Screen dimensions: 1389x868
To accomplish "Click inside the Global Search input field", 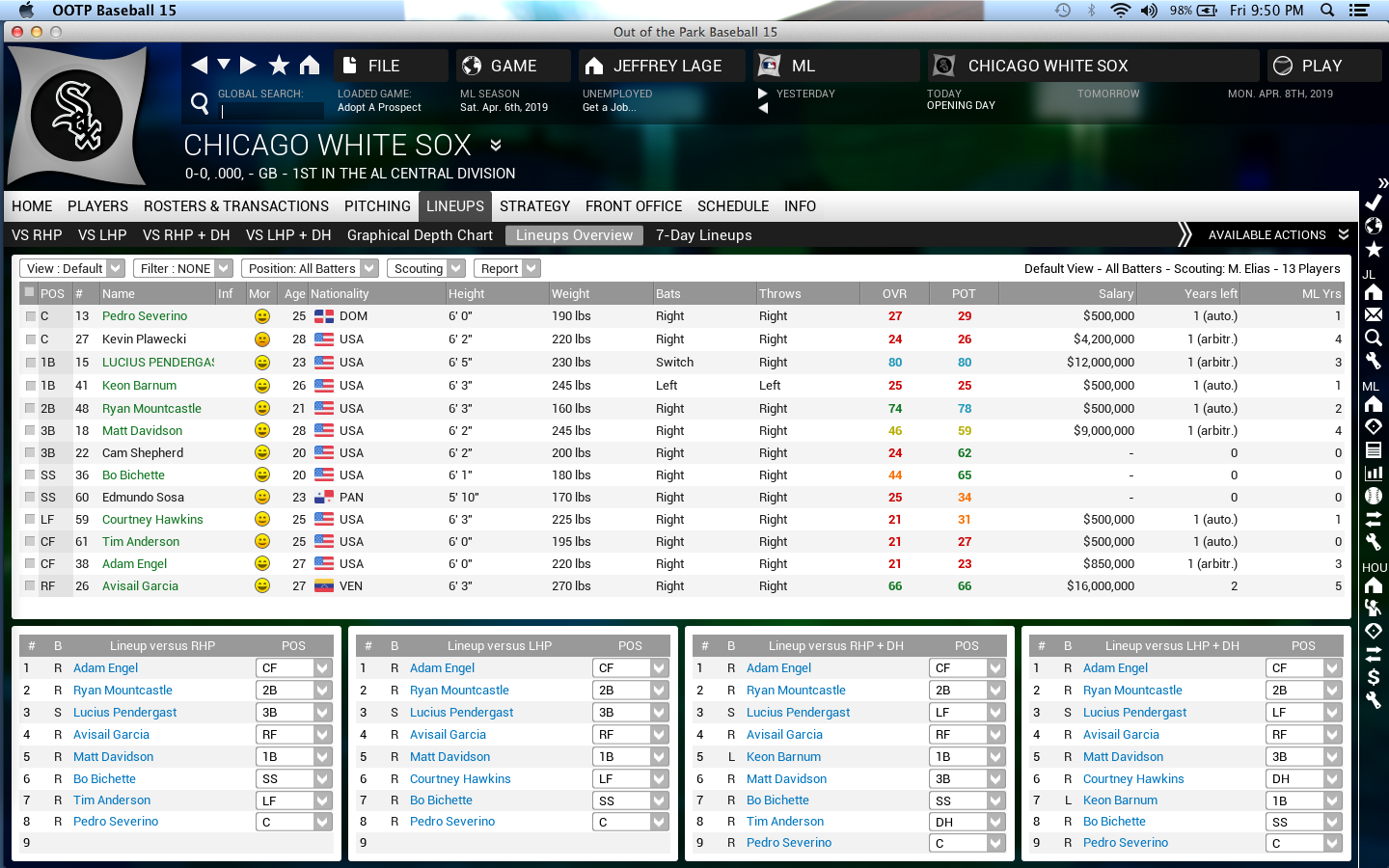I will click(271, 111).
